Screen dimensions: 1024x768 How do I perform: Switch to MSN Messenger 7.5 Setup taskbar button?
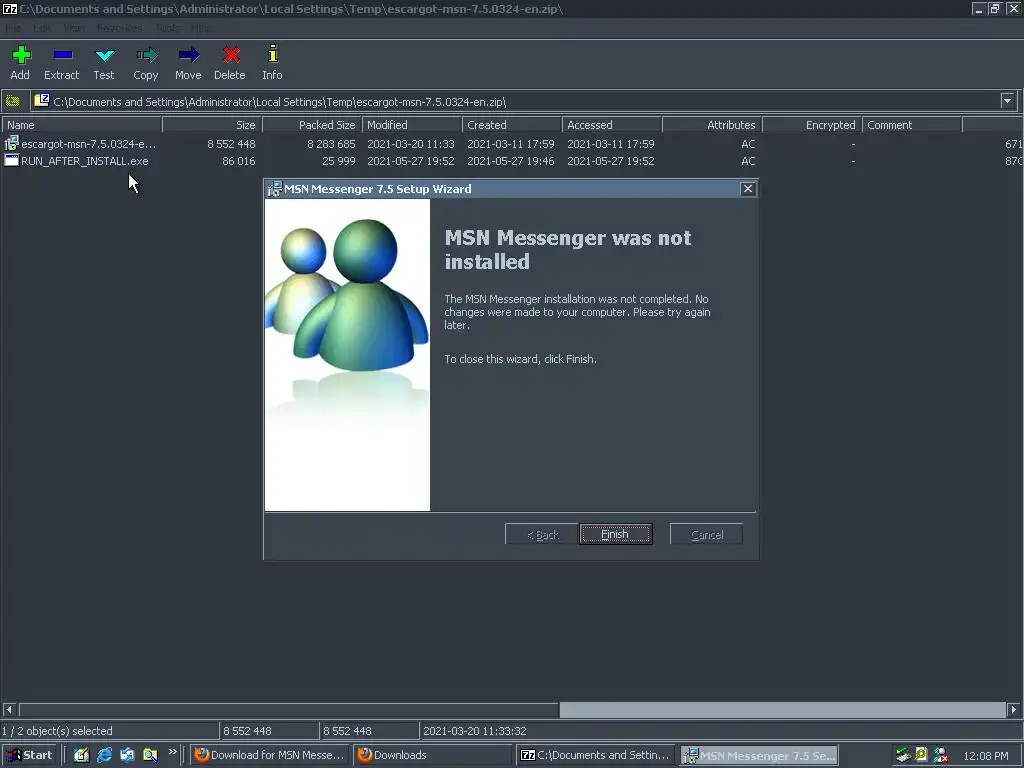pyautogui.click(x=759, y=755)
